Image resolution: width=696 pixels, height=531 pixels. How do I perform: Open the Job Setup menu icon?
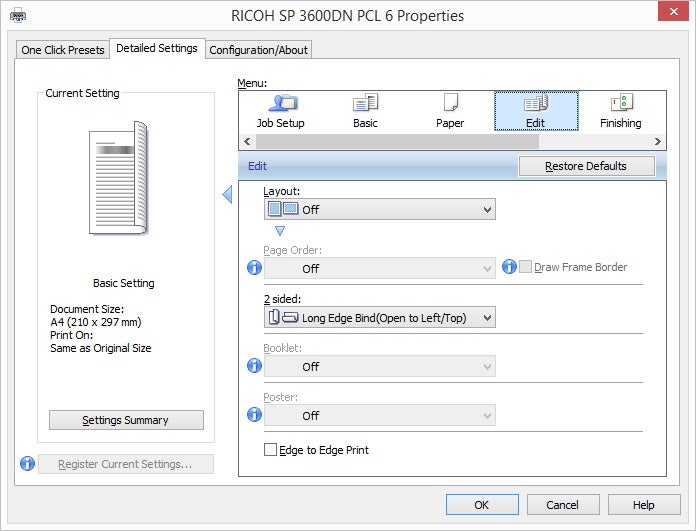tap(280, 110)
